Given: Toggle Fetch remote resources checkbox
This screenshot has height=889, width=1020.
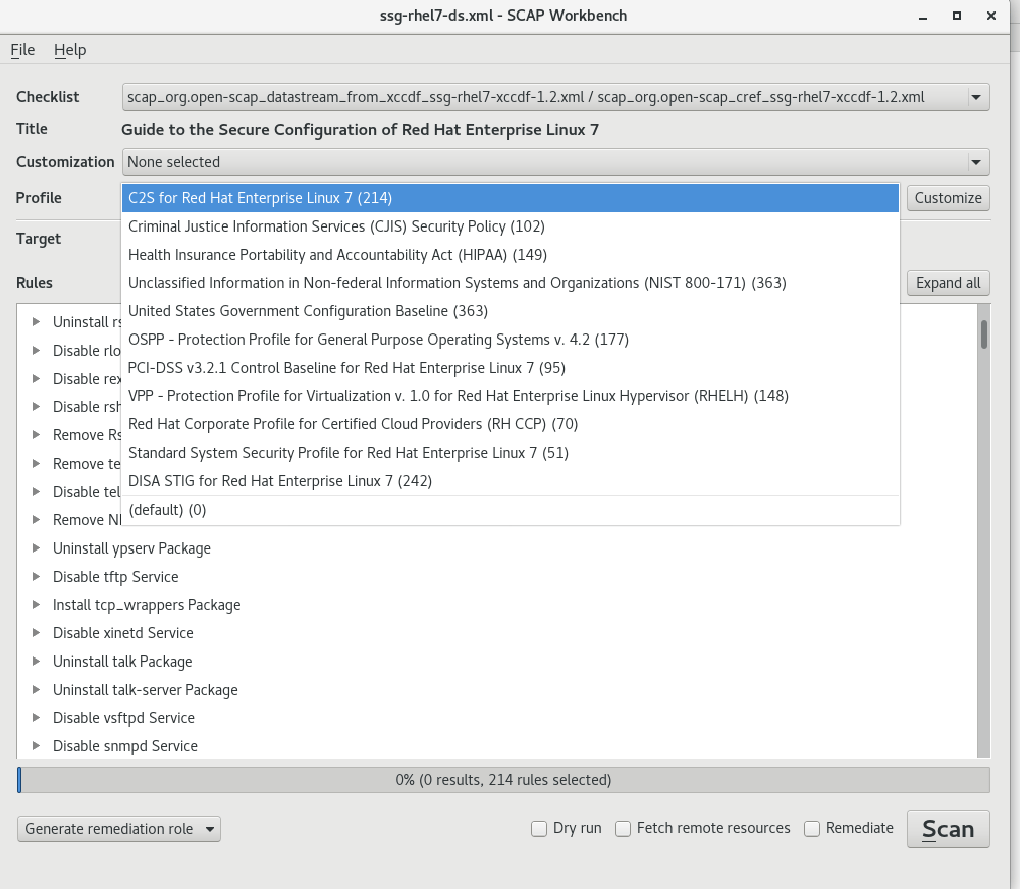Looking at the screenshot, I should [x=623, y=828].
